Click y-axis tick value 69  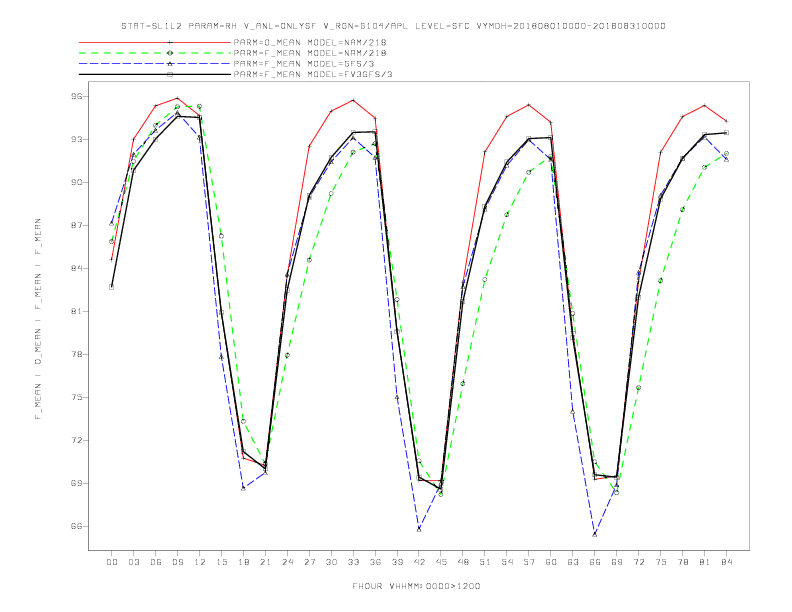click(x=76, y=483)
